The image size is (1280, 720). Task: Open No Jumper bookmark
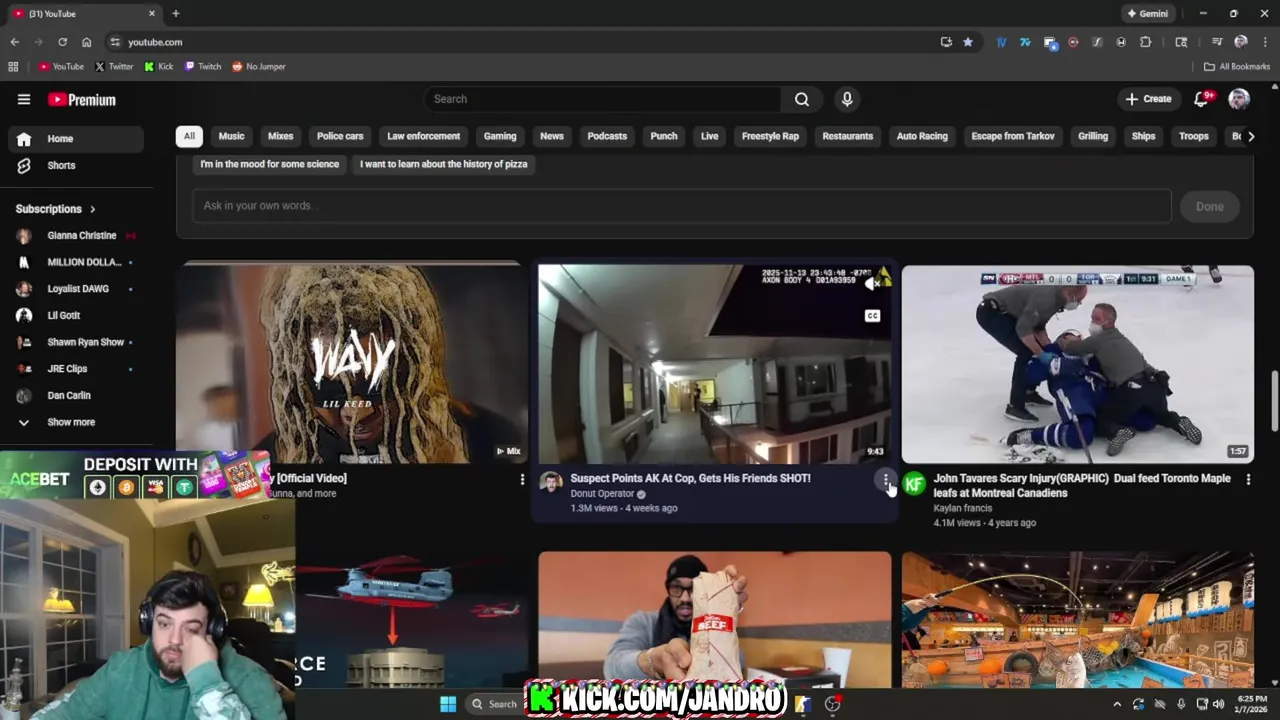click(x=259, y=66)
